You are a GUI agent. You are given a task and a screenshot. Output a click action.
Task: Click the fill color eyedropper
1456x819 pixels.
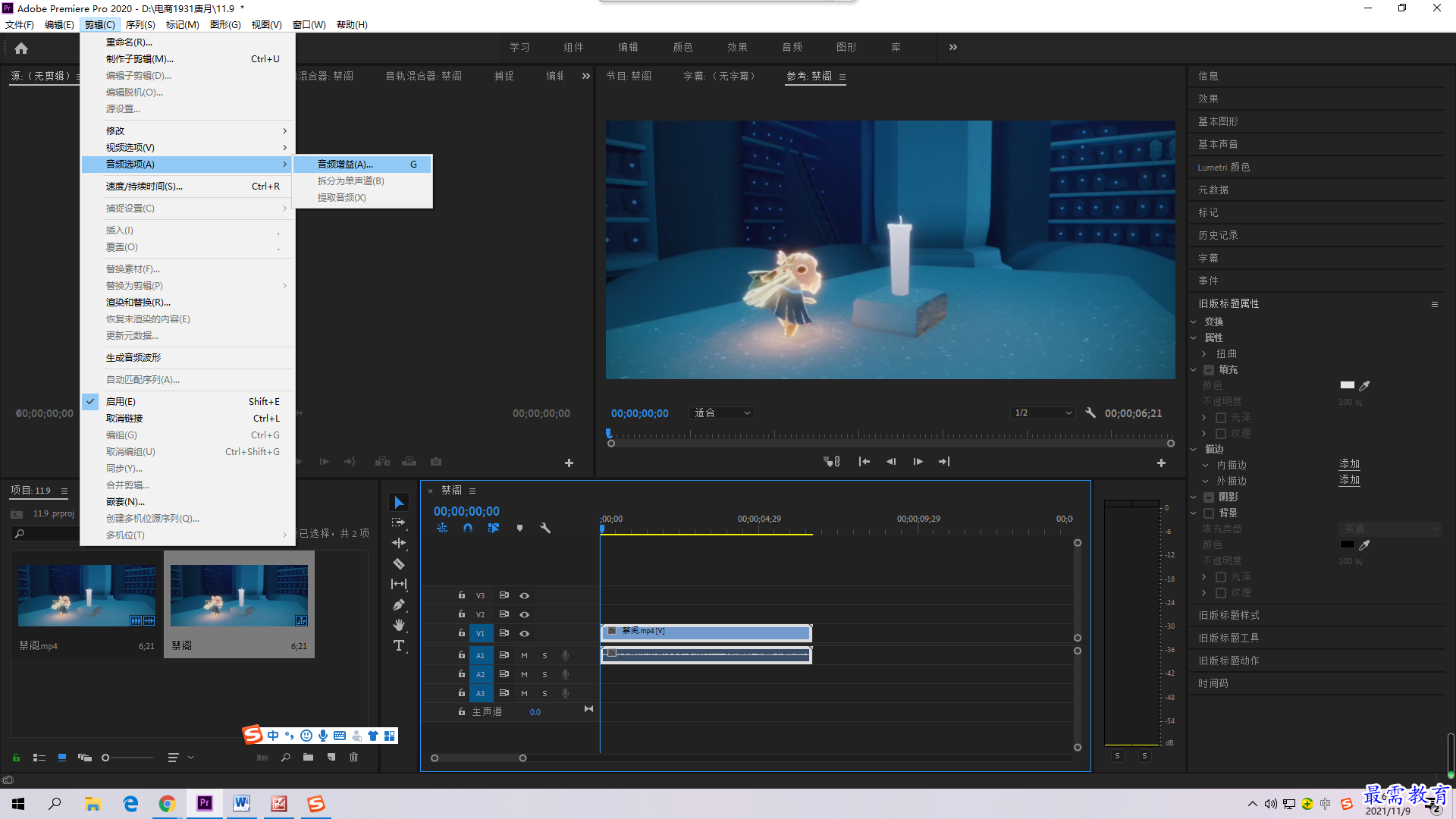1364,385
